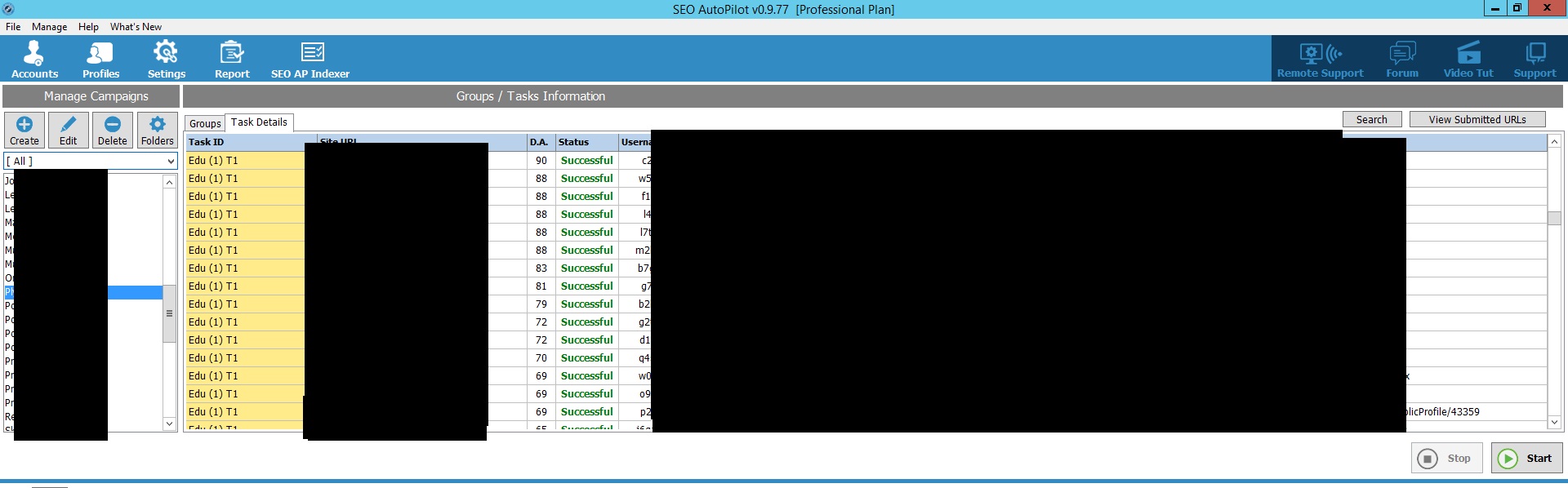1568x488 pixels.
Task: Open campaign Folders
Action: tap(157, 131)
